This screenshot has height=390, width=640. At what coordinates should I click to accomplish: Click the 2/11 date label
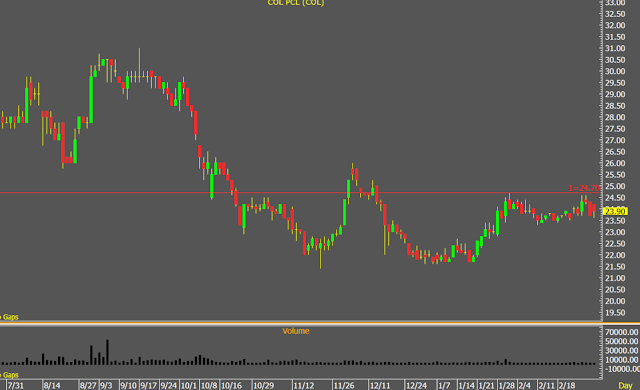(x=547, y=386)
